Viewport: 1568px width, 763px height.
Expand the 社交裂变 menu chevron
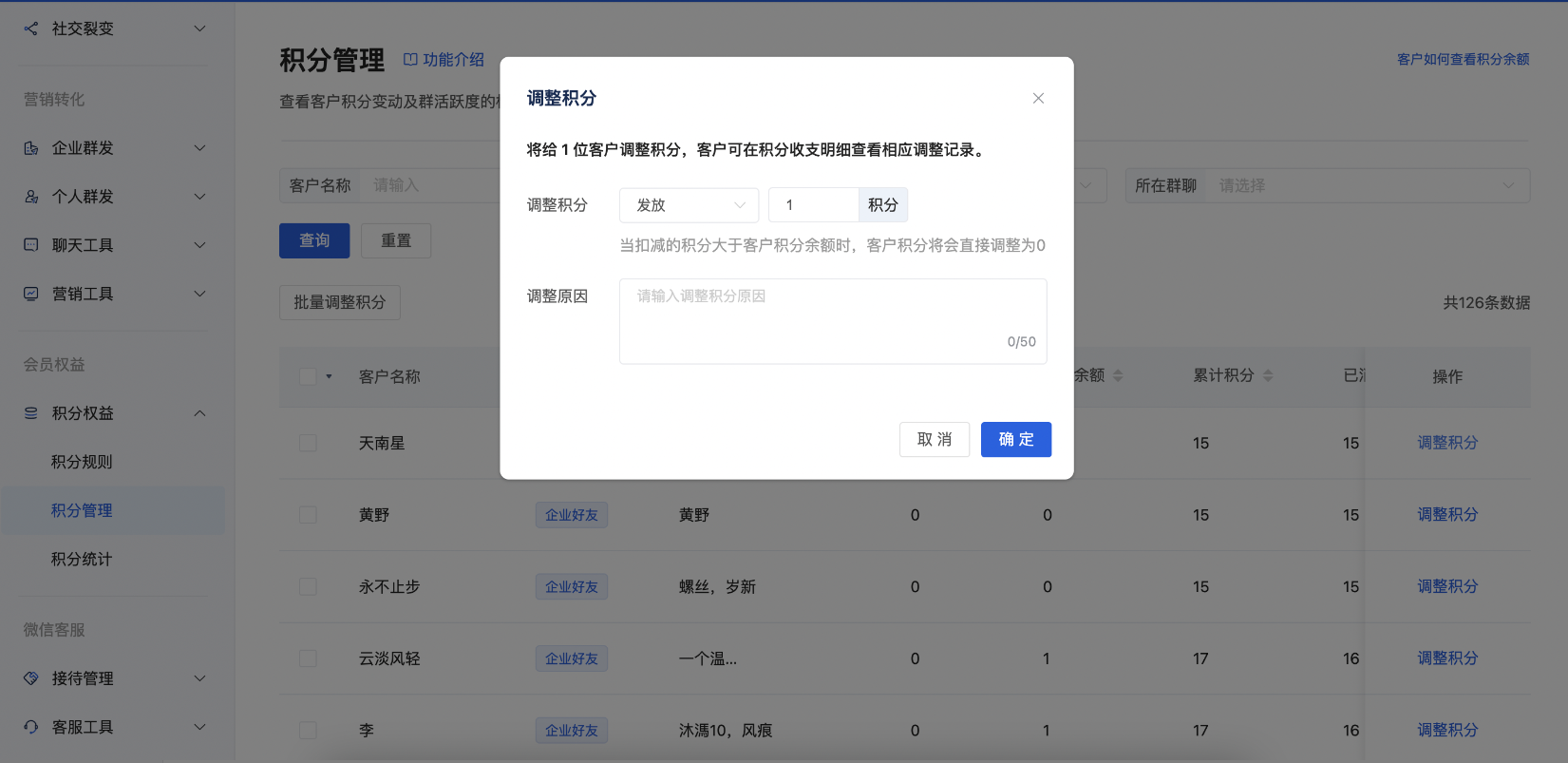[199, 29]
